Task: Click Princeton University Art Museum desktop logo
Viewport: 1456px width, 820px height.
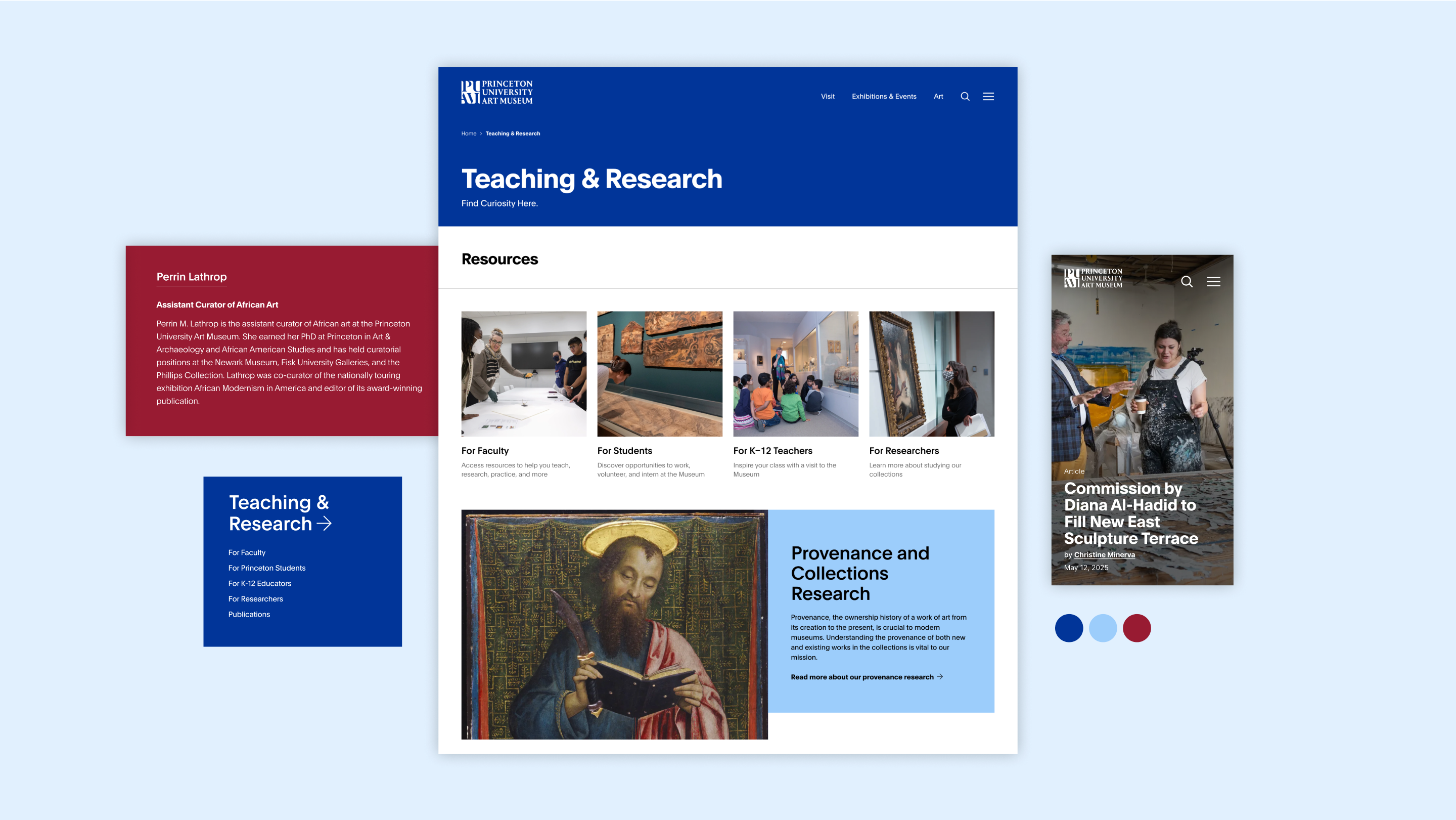Action: 497,92
